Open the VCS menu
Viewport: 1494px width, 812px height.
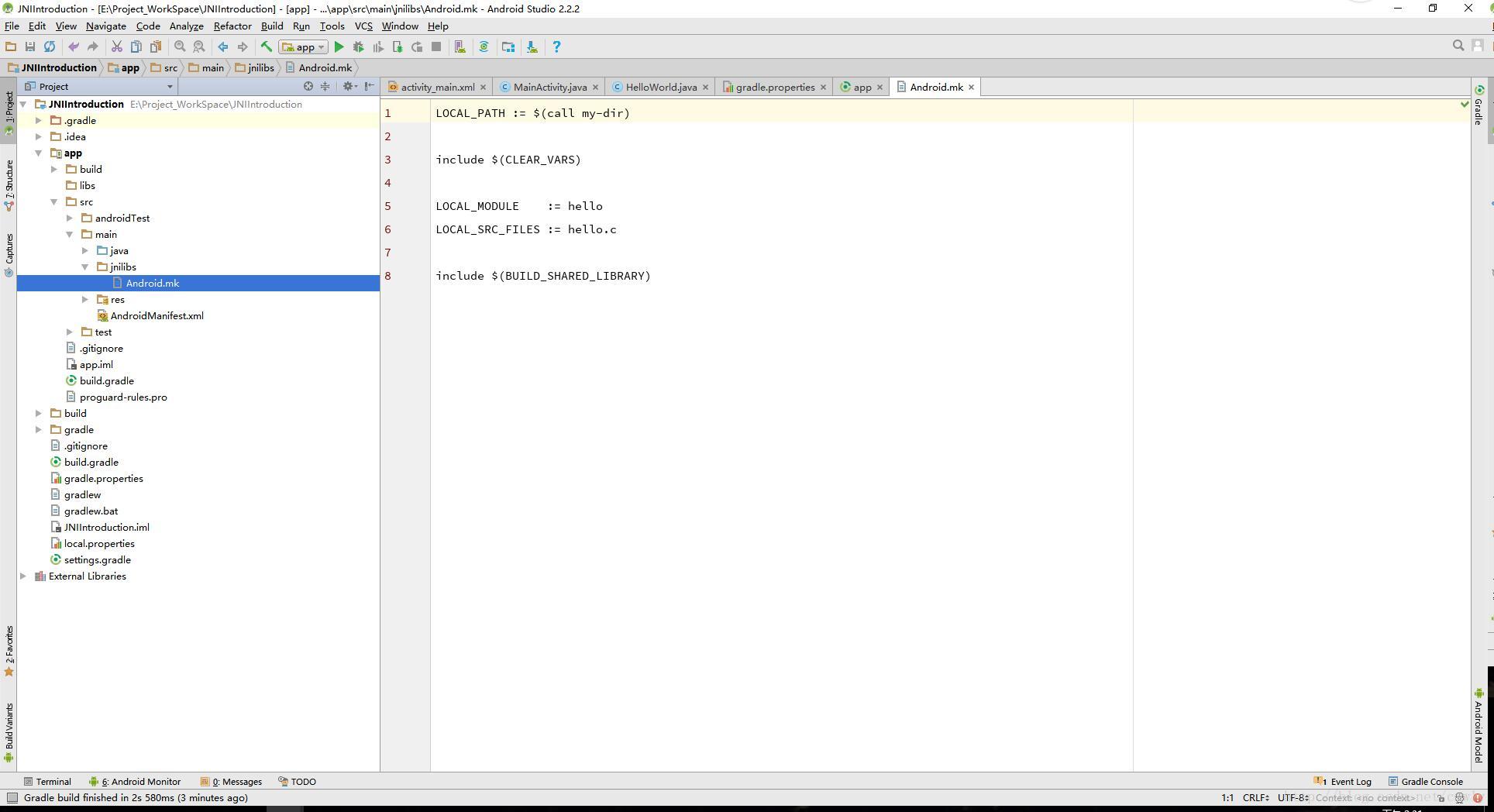(x=363, y=26)
